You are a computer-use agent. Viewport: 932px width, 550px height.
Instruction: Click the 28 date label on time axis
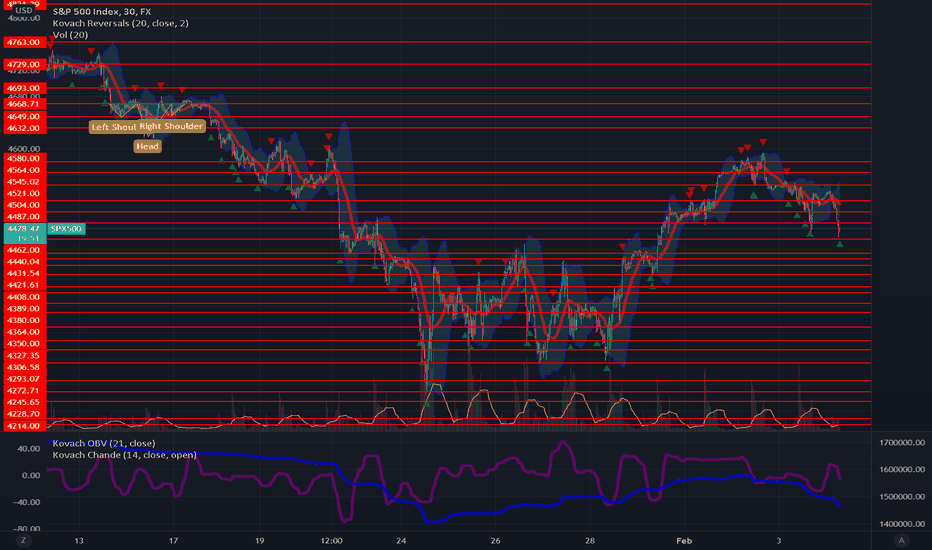pyautogui.click(x=589, y=540)
